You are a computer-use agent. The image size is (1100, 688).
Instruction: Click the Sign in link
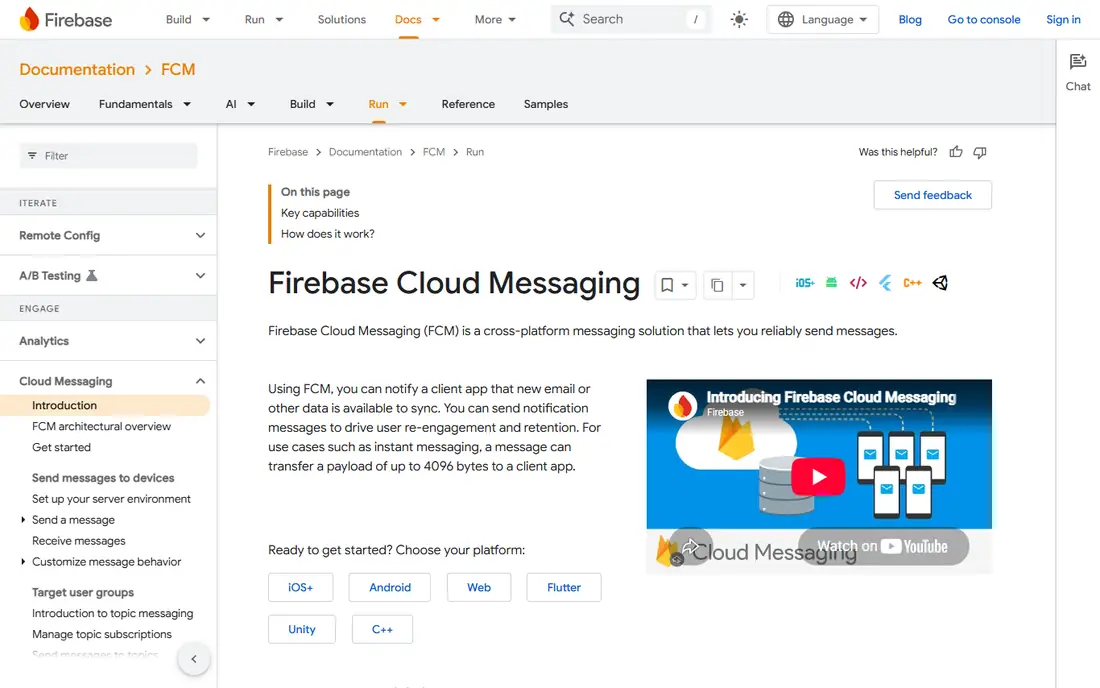pyautogui.click(x=1063, y=20)
